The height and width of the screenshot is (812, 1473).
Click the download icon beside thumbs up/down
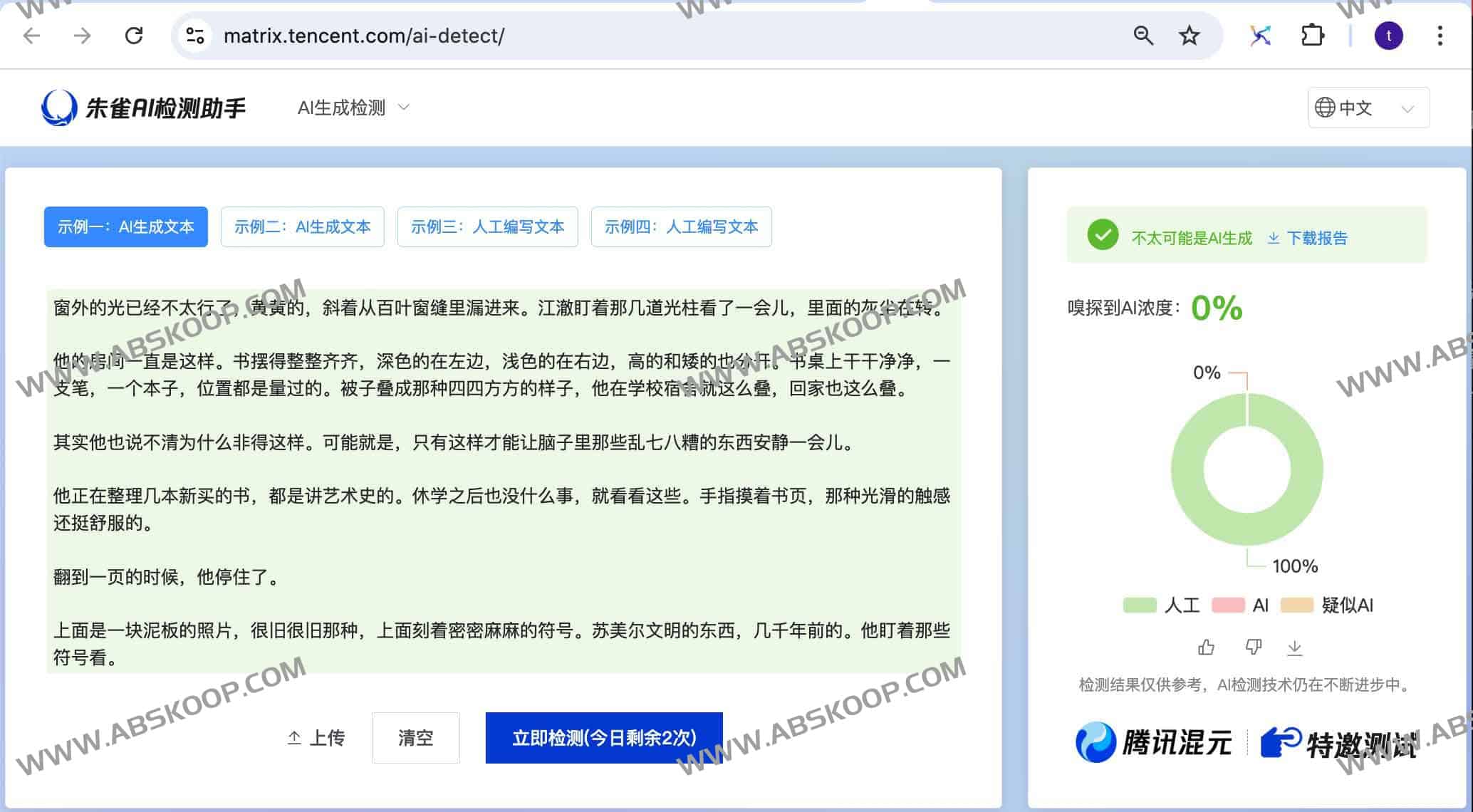click(1294, 647)
